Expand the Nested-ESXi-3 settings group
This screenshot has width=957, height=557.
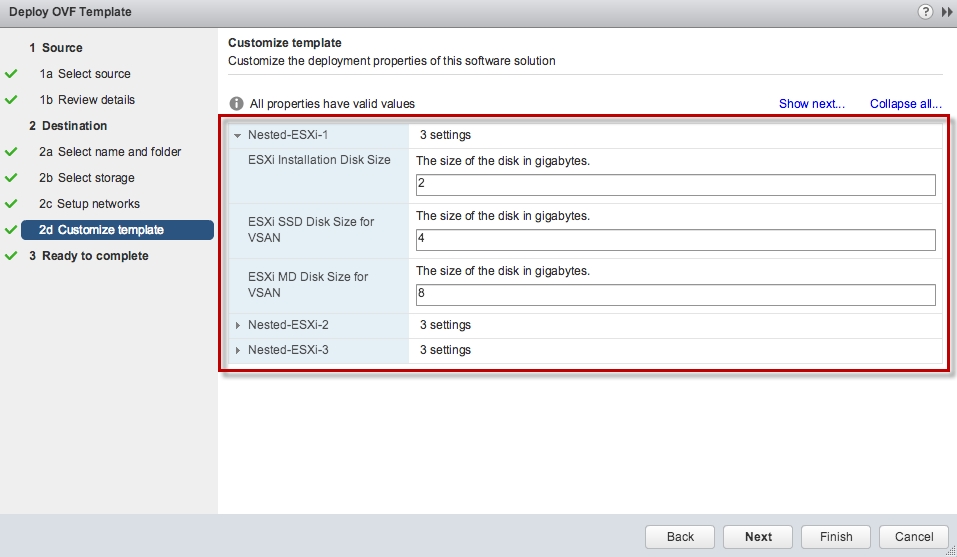[x=237, y=350]
